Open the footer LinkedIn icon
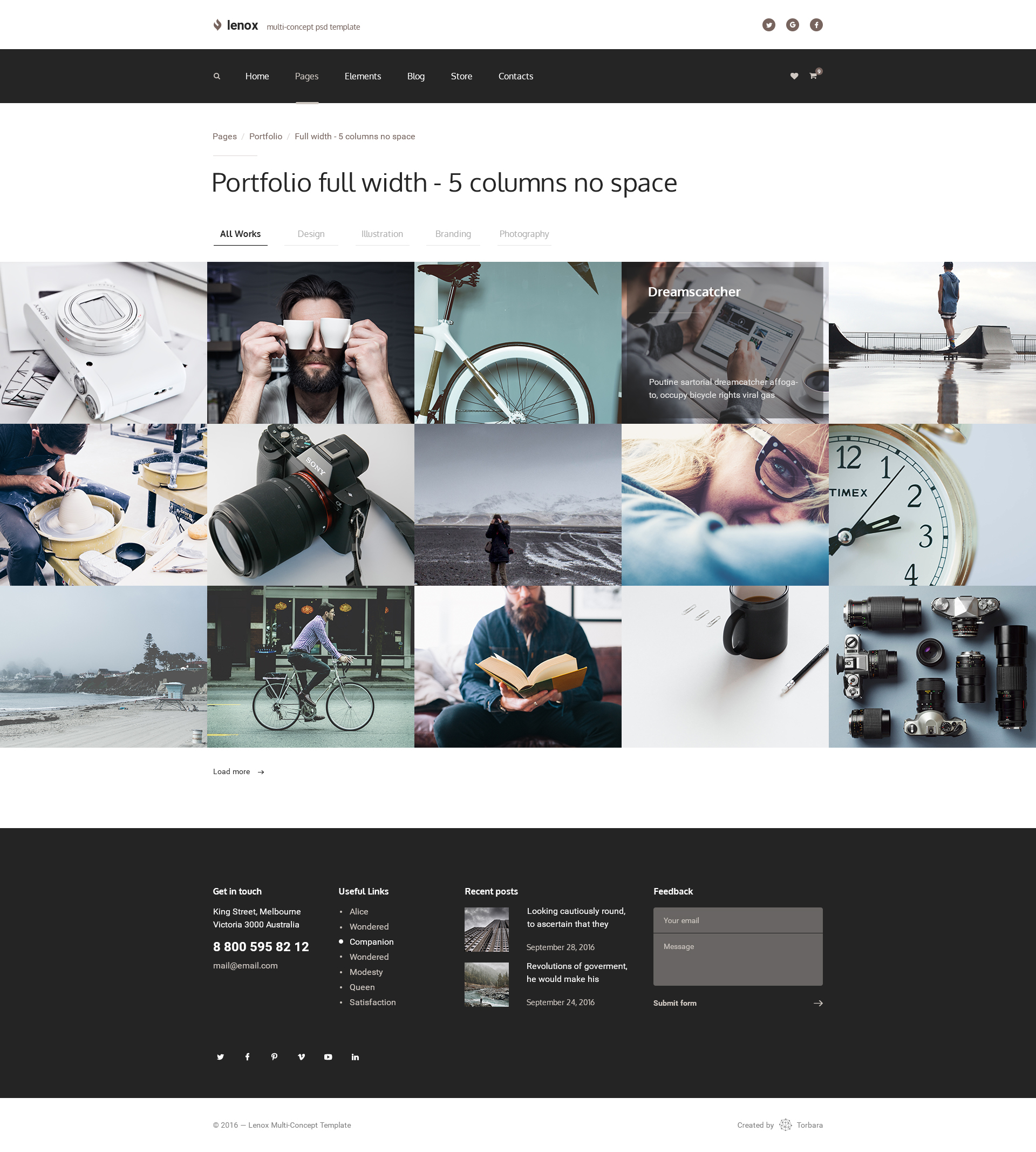Viewport: 1036px width, 1152px height. (355, 1057)
